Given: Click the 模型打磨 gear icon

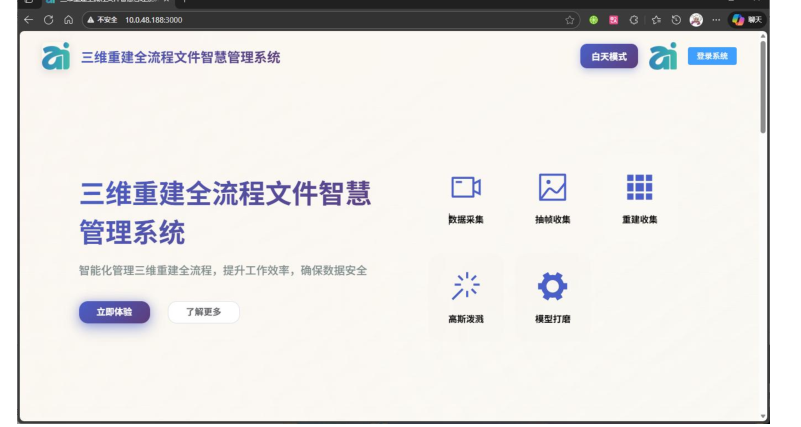Looking at the screenshot, I should [552, 287].
